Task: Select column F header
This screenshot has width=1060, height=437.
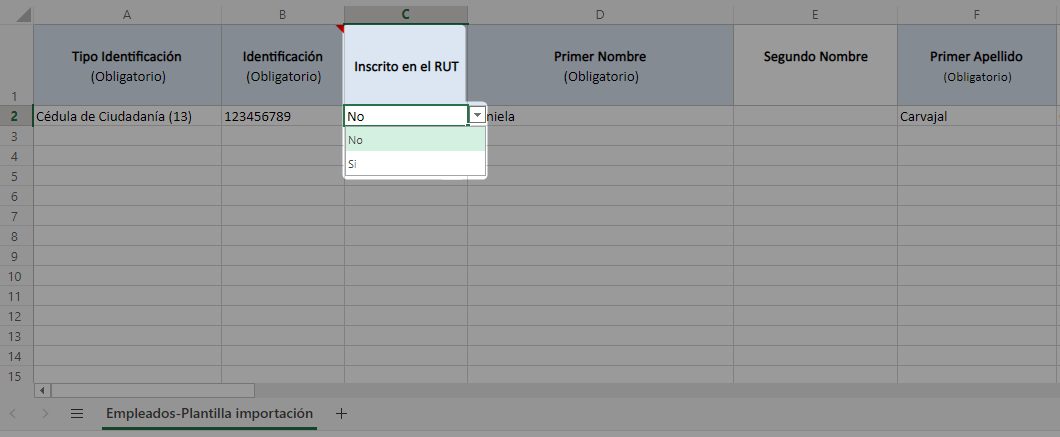Action: tap(976, 14)
